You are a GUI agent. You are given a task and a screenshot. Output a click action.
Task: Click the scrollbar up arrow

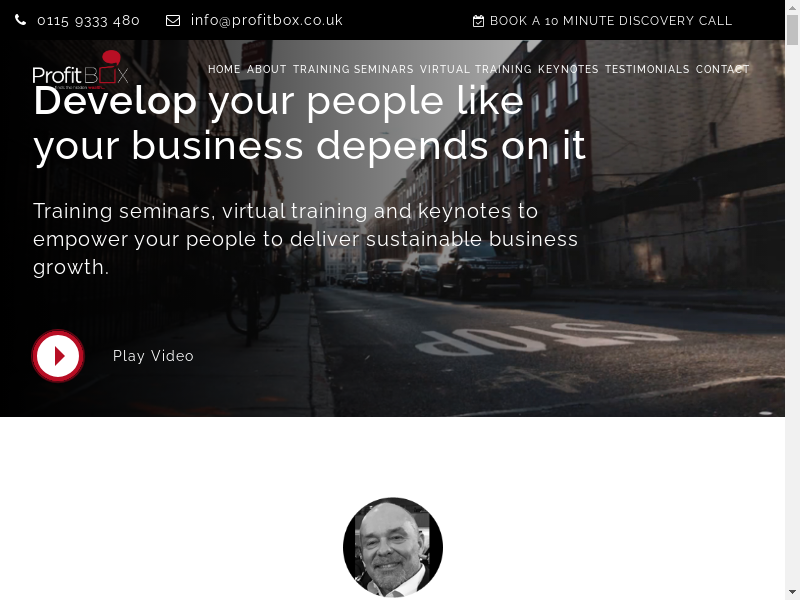point(792,6)
